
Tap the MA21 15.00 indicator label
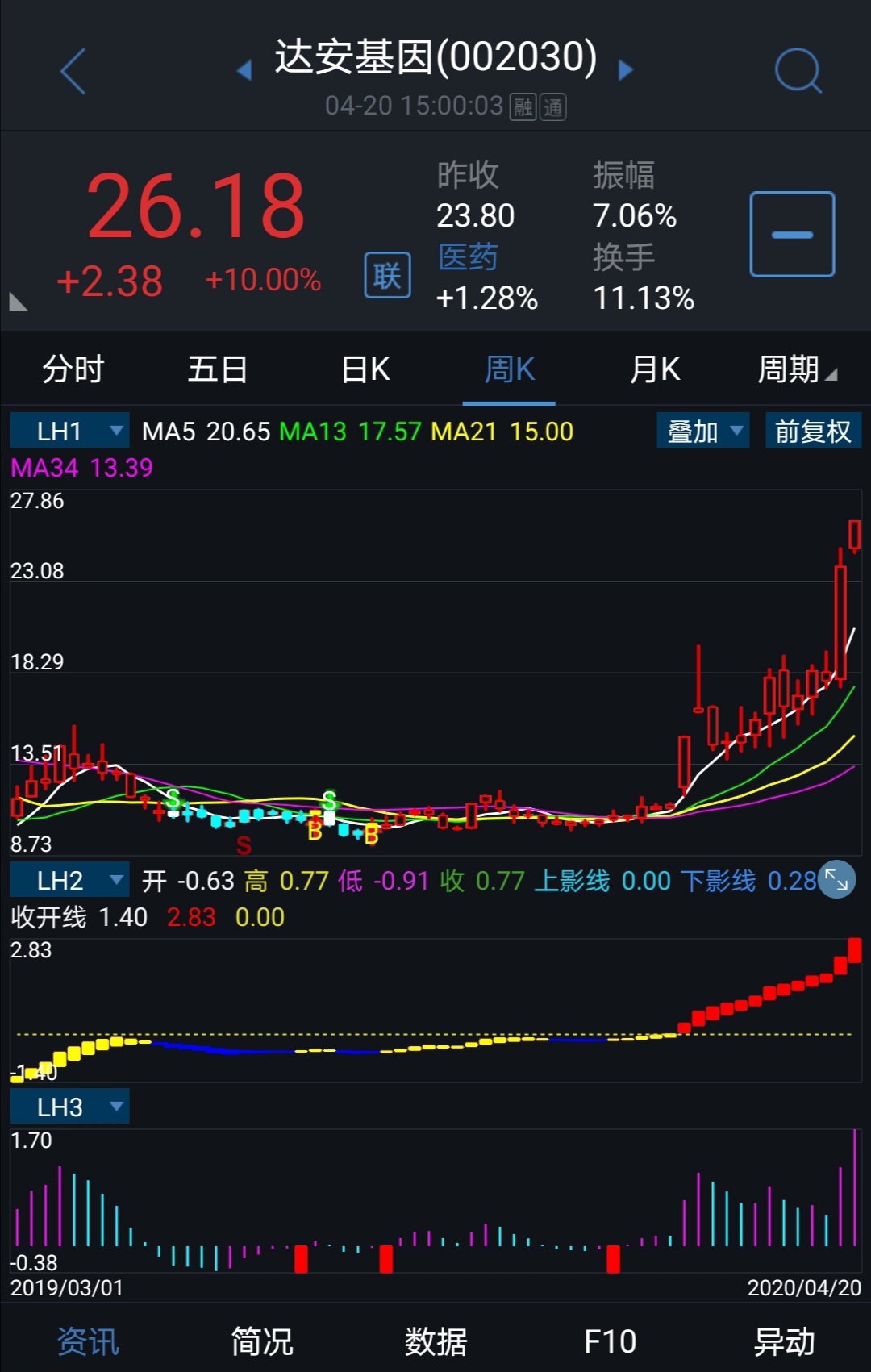(502, 432)
